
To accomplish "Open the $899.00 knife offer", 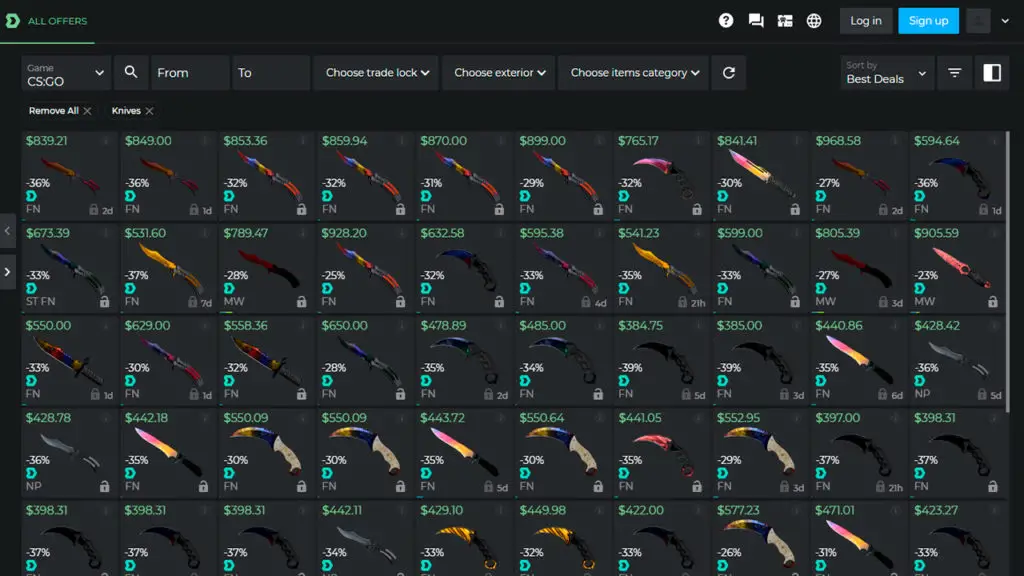I will pyautogui.click(x=563, y=175).
